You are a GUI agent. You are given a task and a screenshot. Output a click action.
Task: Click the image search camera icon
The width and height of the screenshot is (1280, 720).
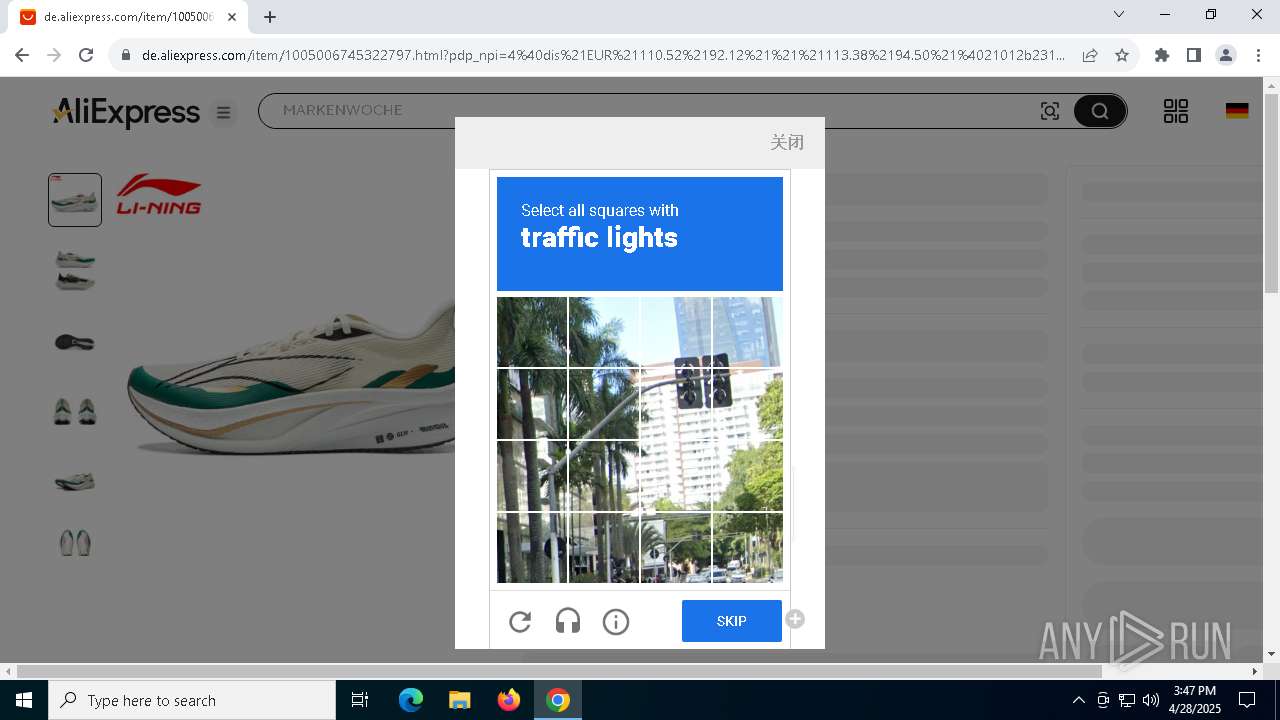click(x=1050, y=111)
